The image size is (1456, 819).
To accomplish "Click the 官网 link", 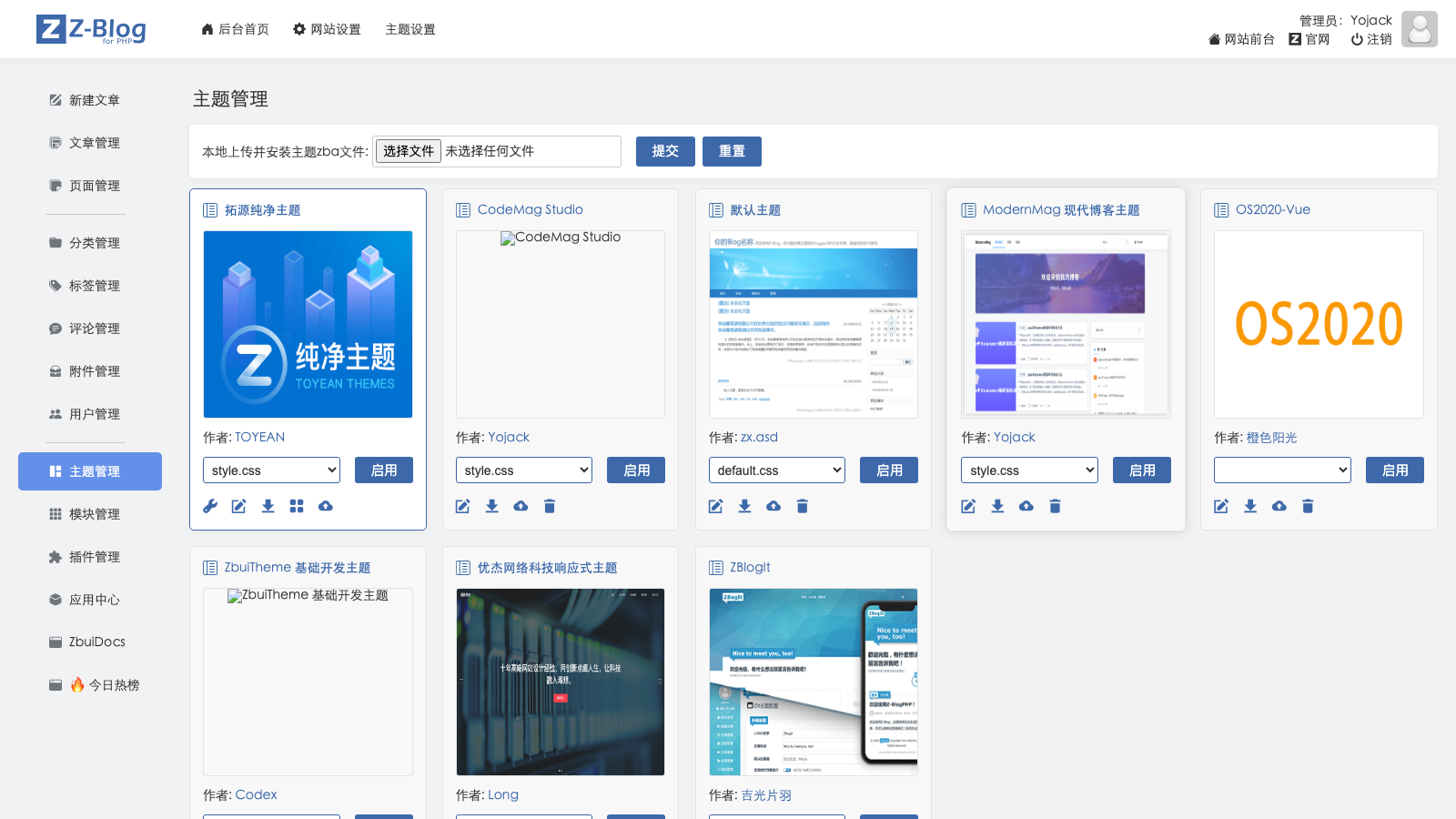I will tap(1309, 39).
